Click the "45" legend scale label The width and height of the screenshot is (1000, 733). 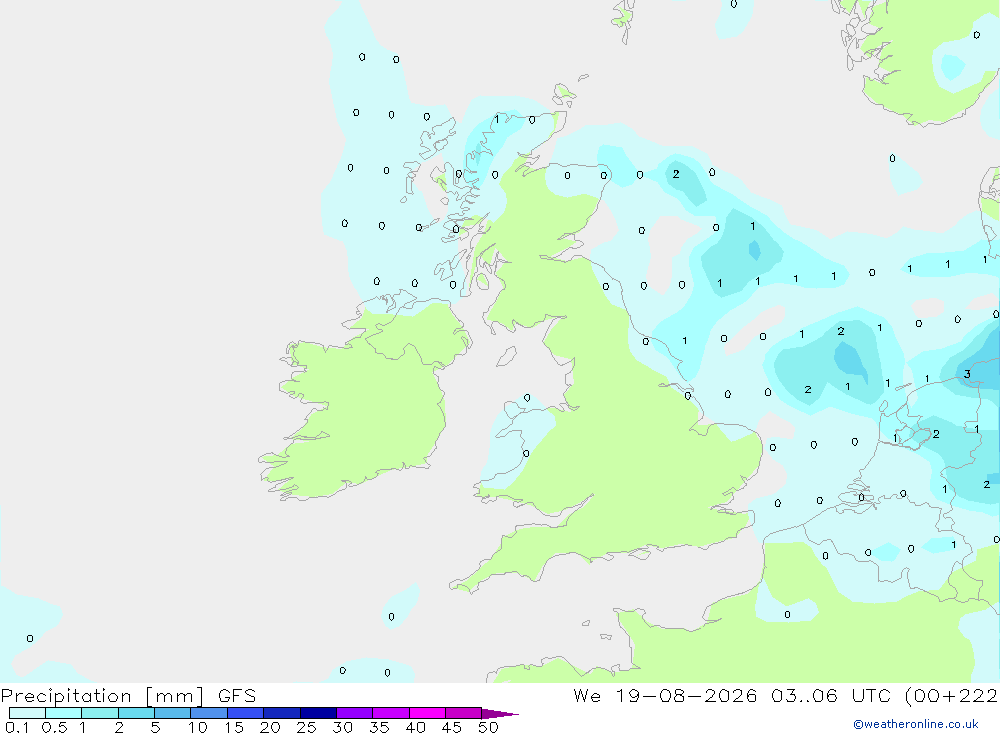[452, 727]
